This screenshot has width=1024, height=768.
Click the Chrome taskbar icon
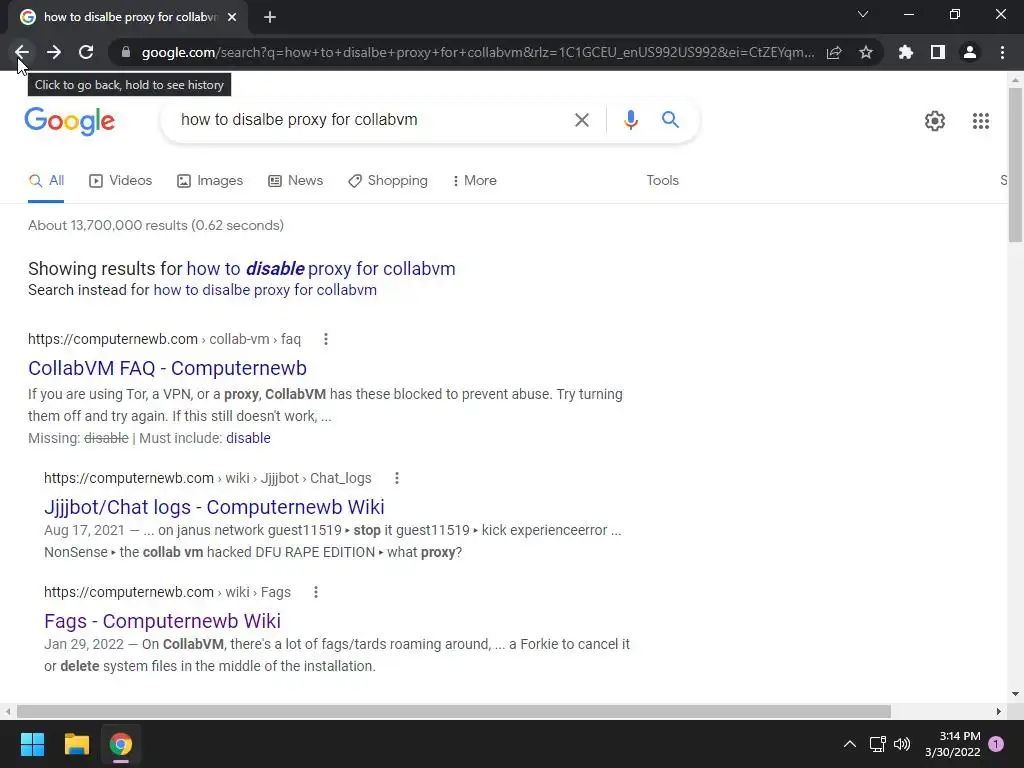pos(120,744)
